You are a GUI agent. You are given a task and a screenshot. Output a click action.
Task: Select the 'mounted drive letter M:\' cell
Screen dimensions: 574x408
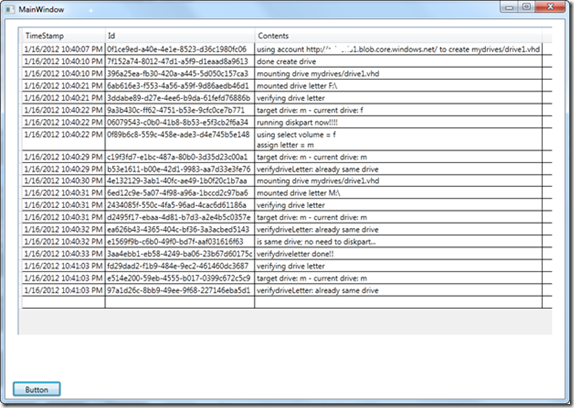point(398,193)
